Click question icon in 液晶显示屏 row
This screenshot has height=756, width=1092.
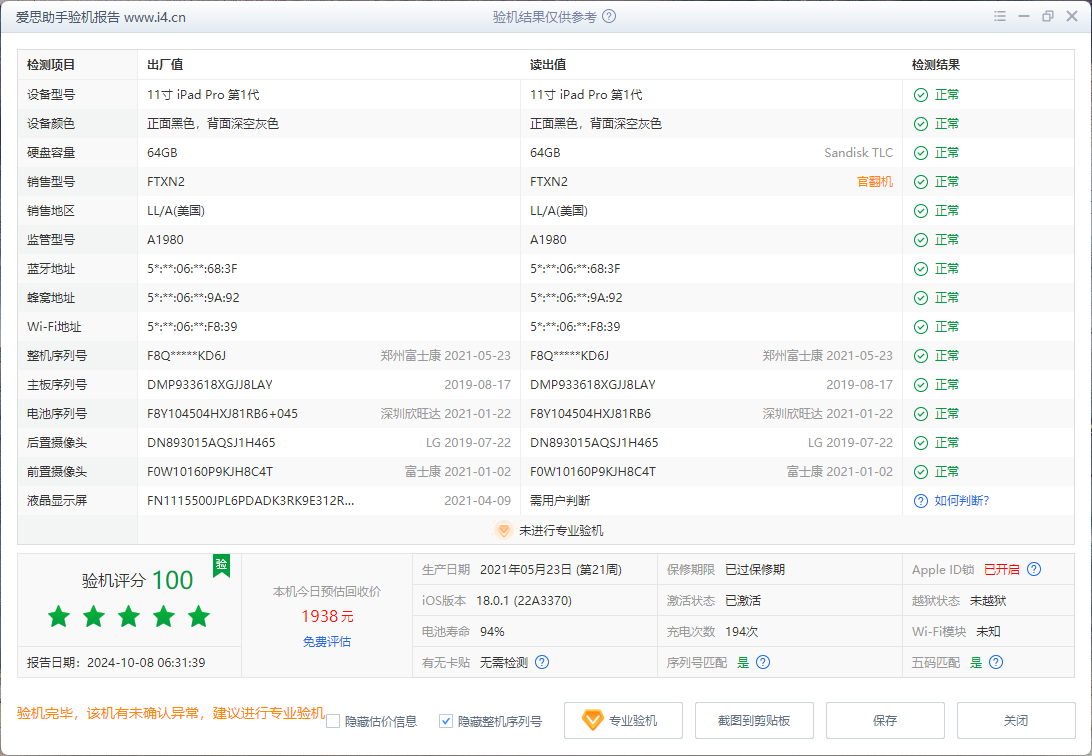(x=920, y=500)
